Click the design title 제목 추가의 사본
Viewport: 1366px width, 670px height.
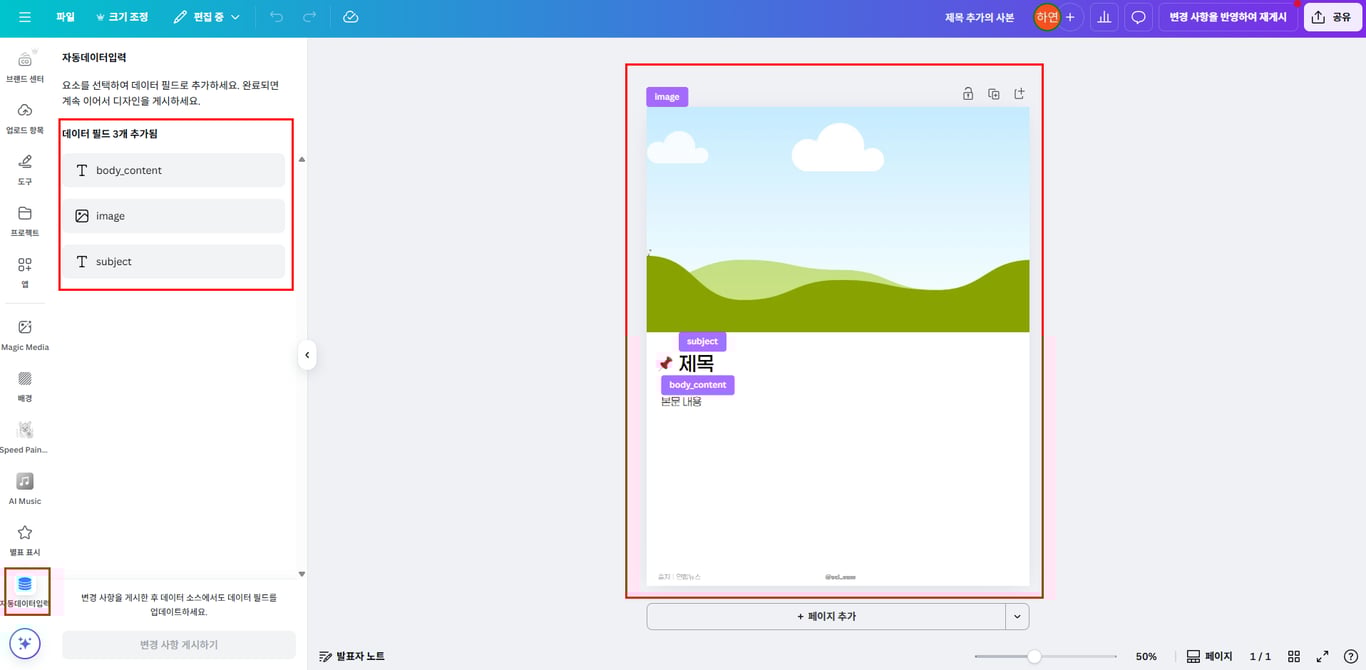[x=979, y=17]
